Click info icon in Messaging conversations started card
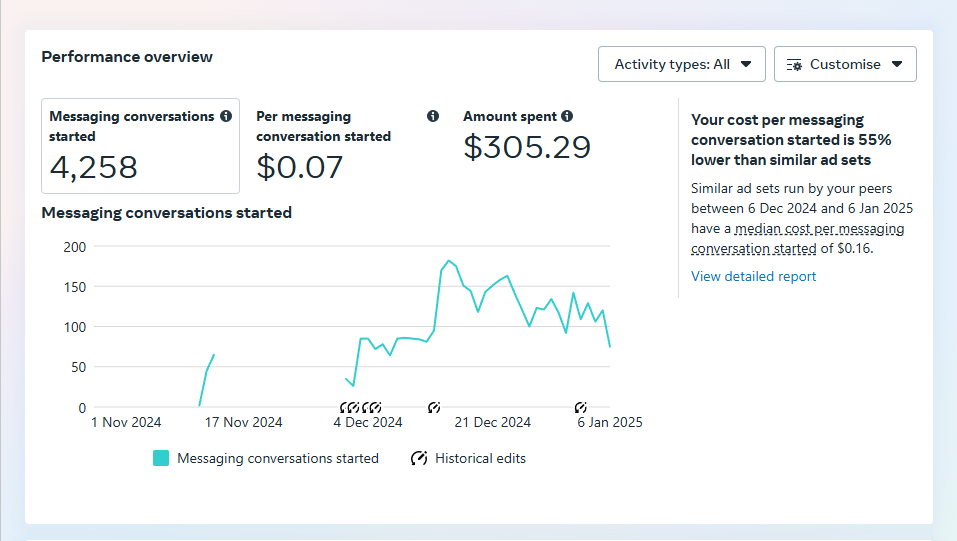957x541 pixels. point(226,116)
